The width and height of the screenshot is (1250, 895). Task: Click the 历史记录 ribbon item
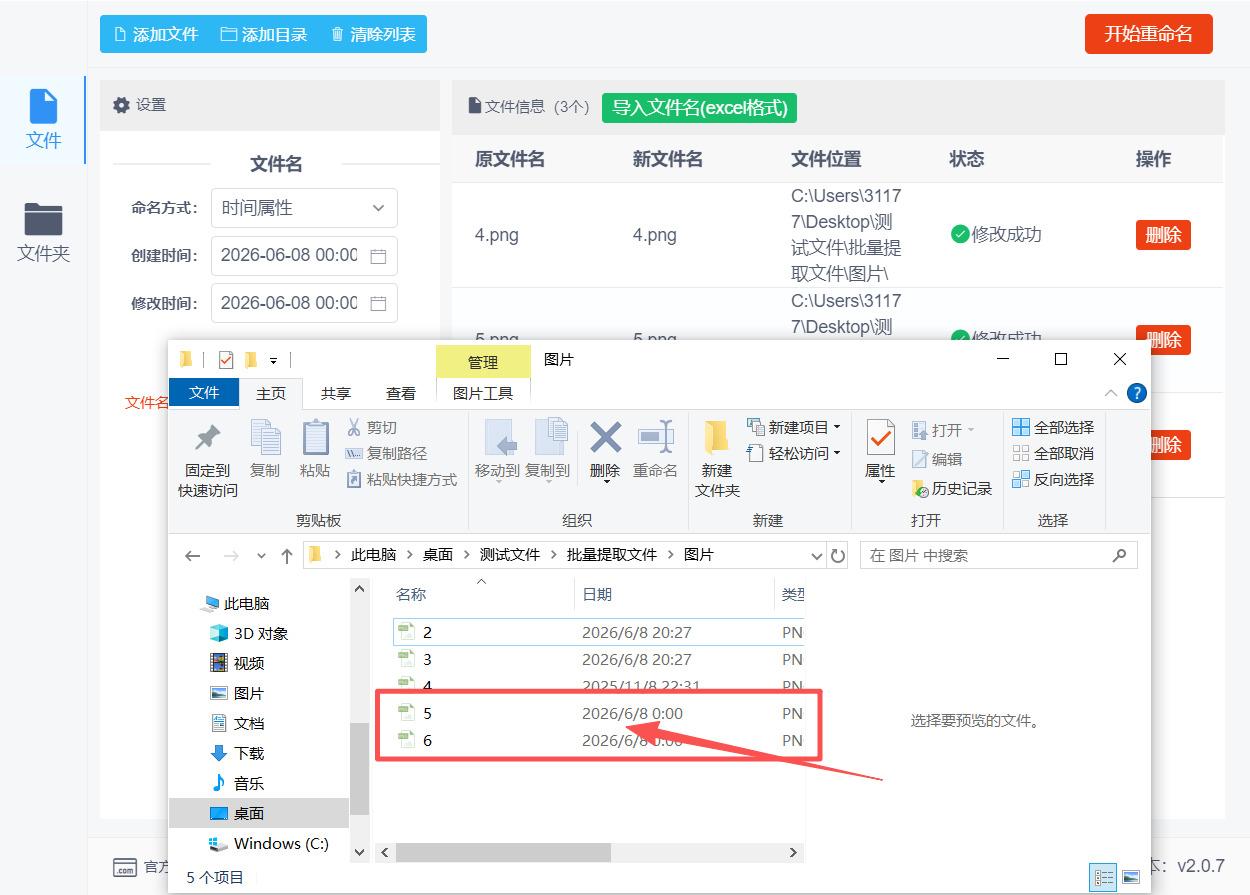(952, 488)
